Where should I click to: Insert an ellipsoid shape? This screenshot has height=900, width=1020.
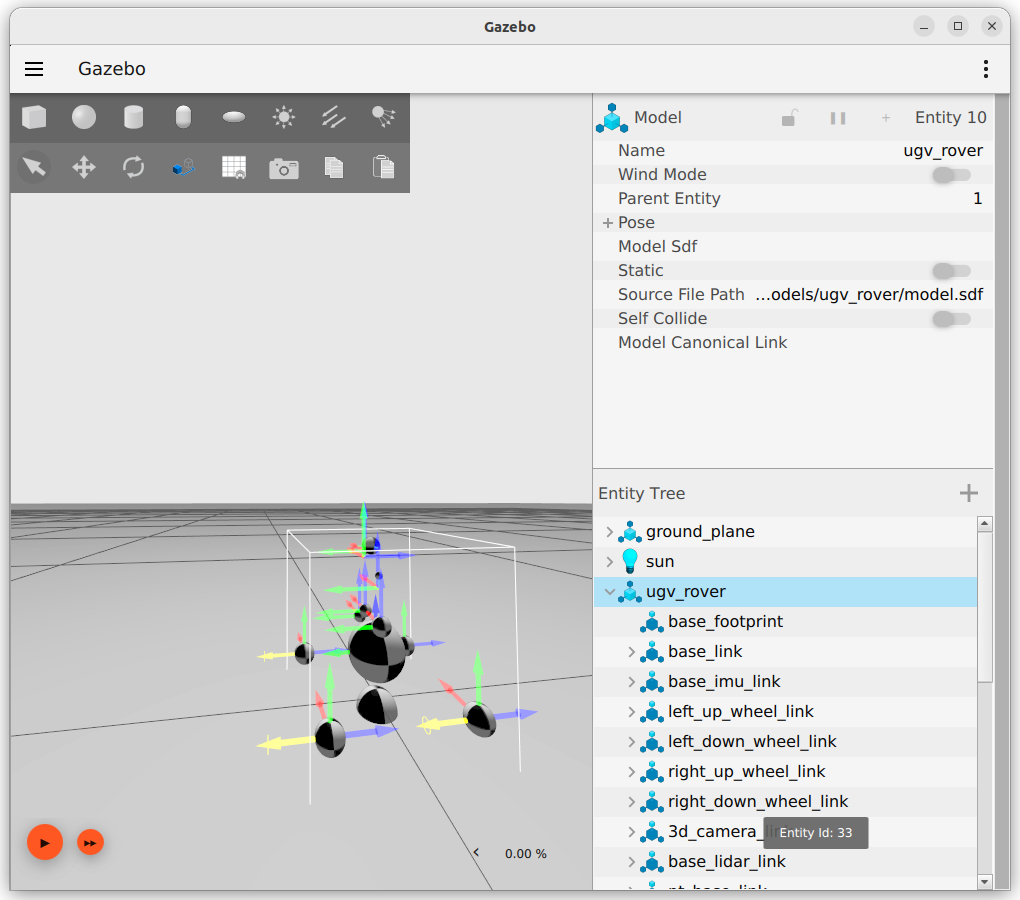234,118
